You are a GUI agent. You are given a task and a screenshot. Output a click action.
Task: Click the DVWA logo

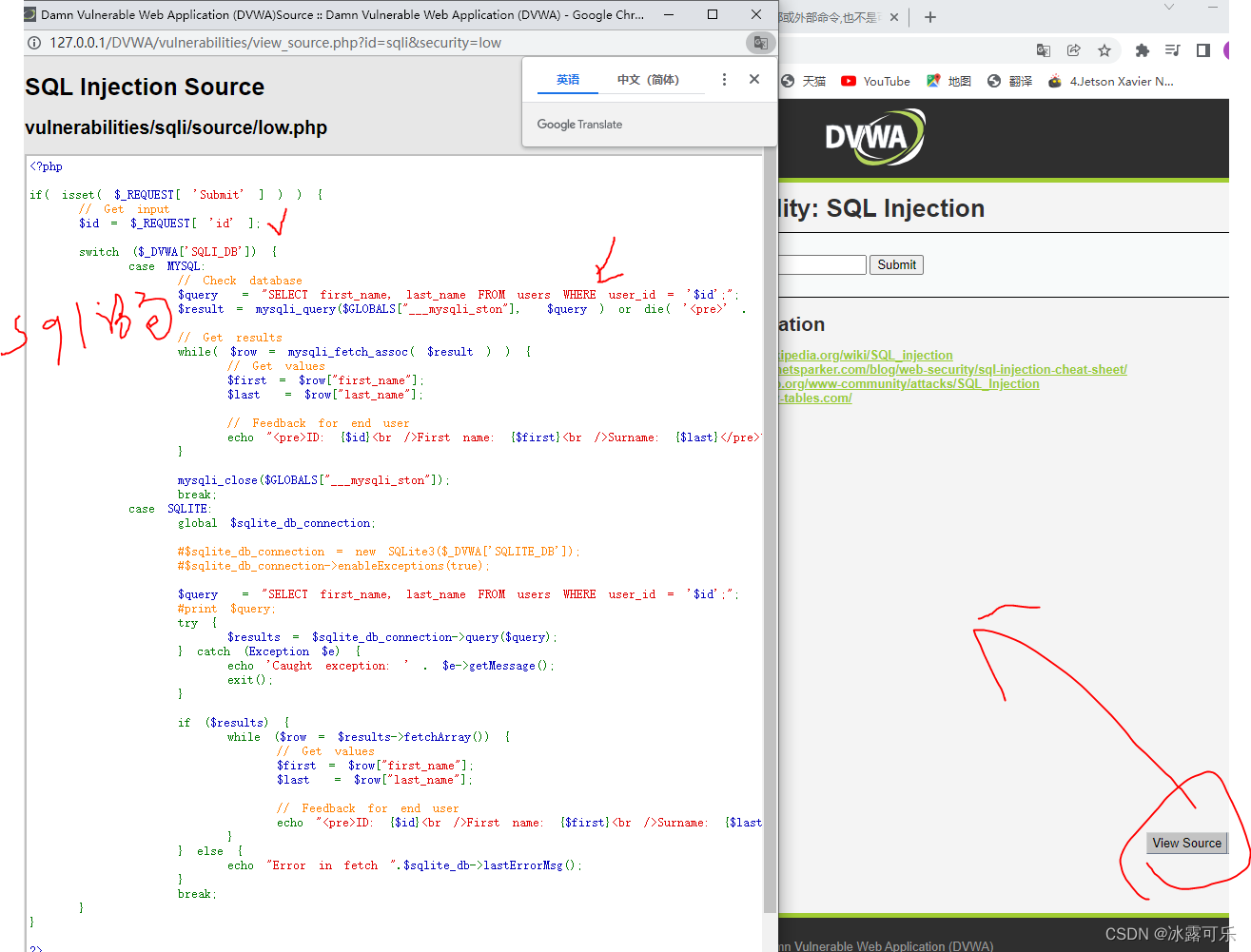pos(873,137)
